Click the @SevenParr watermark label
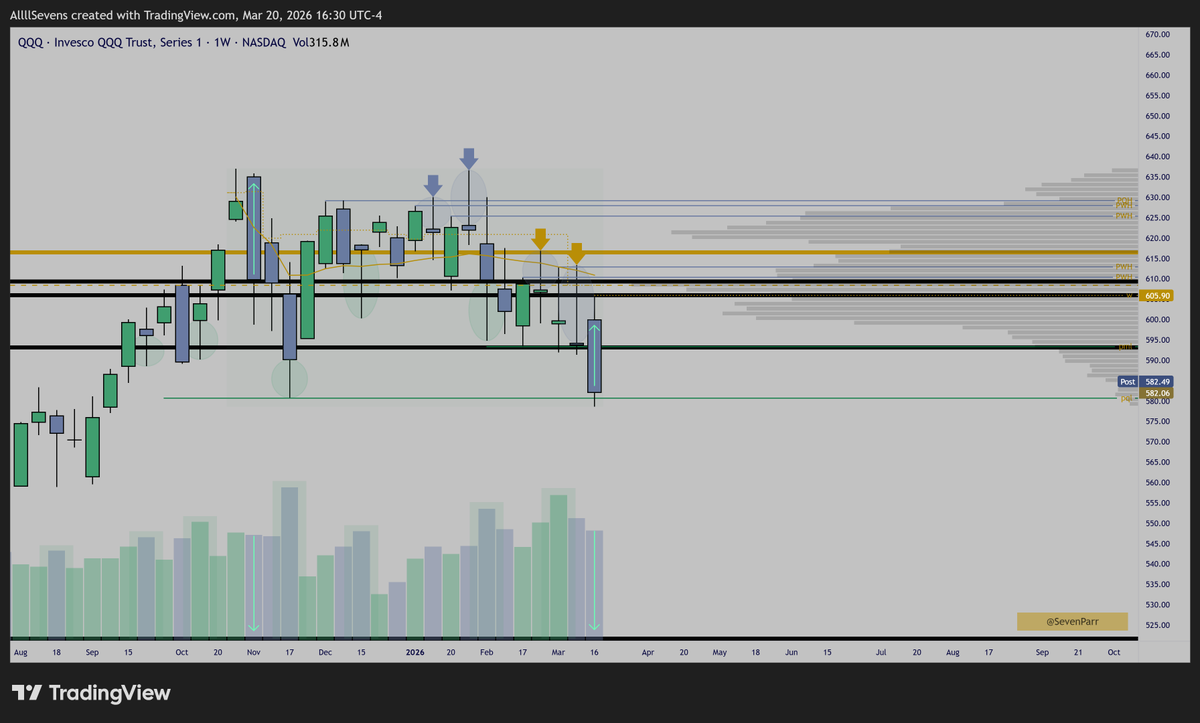This screenshot has height=723, width=1200. [x=1072, y=621]
